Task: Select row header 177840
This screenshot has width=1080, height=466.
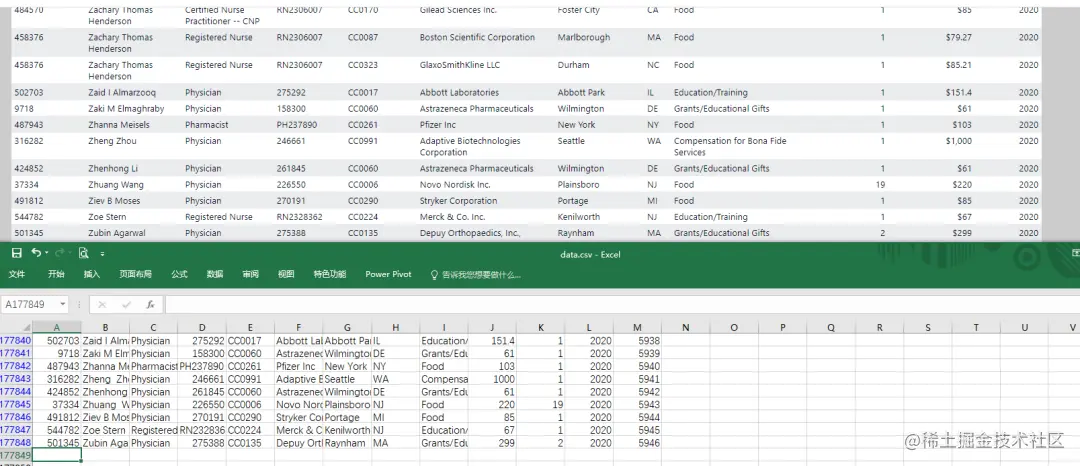Action: [16, 341]
